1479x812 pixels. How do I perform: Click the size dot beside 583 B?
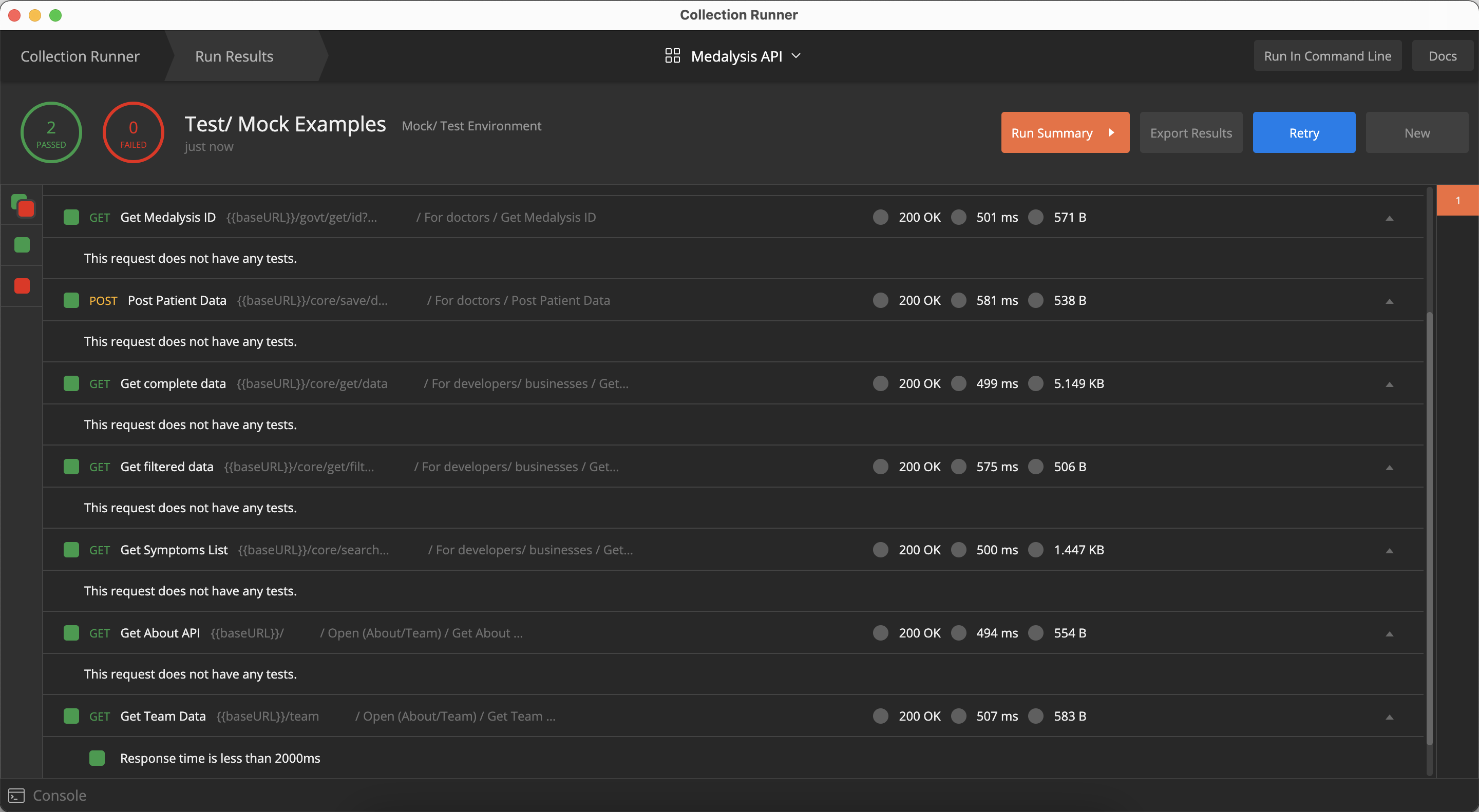pyautogui.click(x=1036, y=716)
